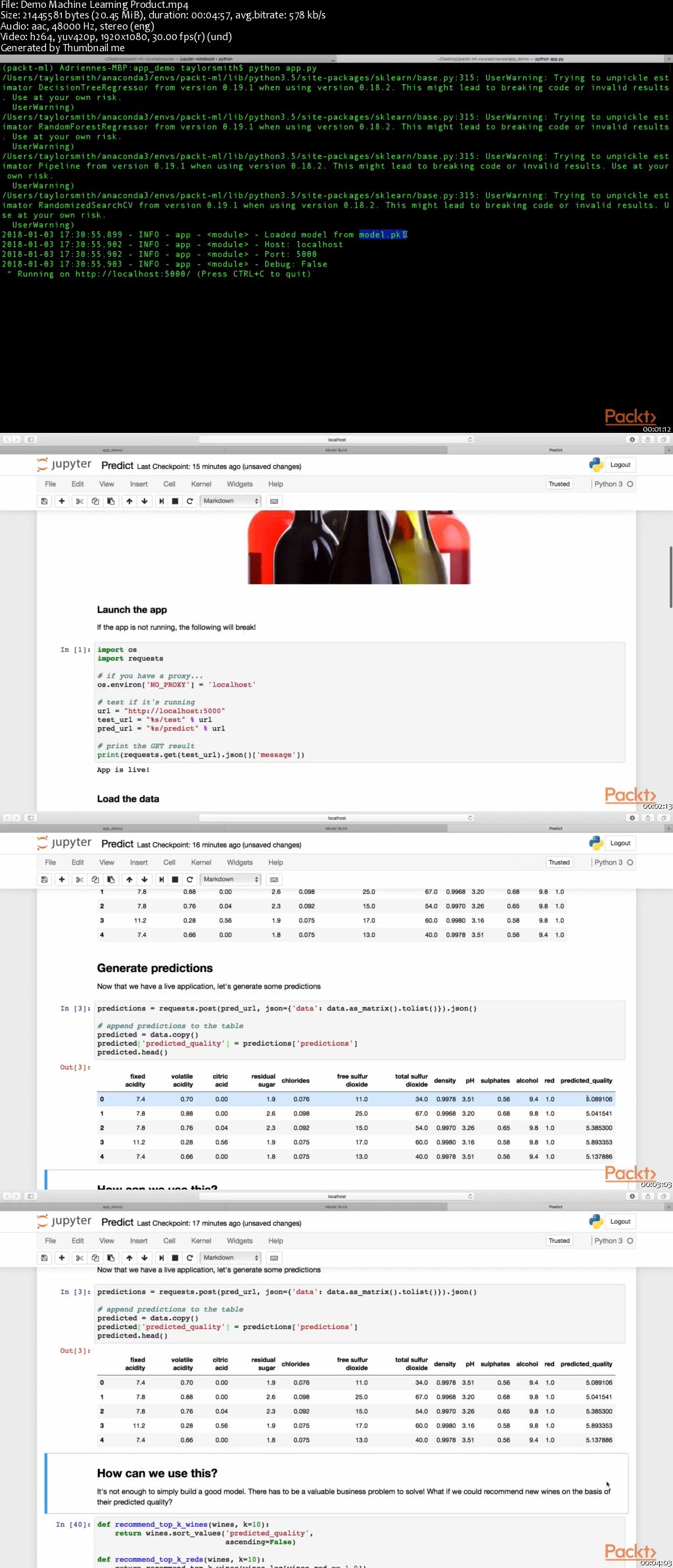673x1568 pixels.
Task: Switch to Model Build tab above '15 minutes ago' notebook
Action: coord(336,451)
